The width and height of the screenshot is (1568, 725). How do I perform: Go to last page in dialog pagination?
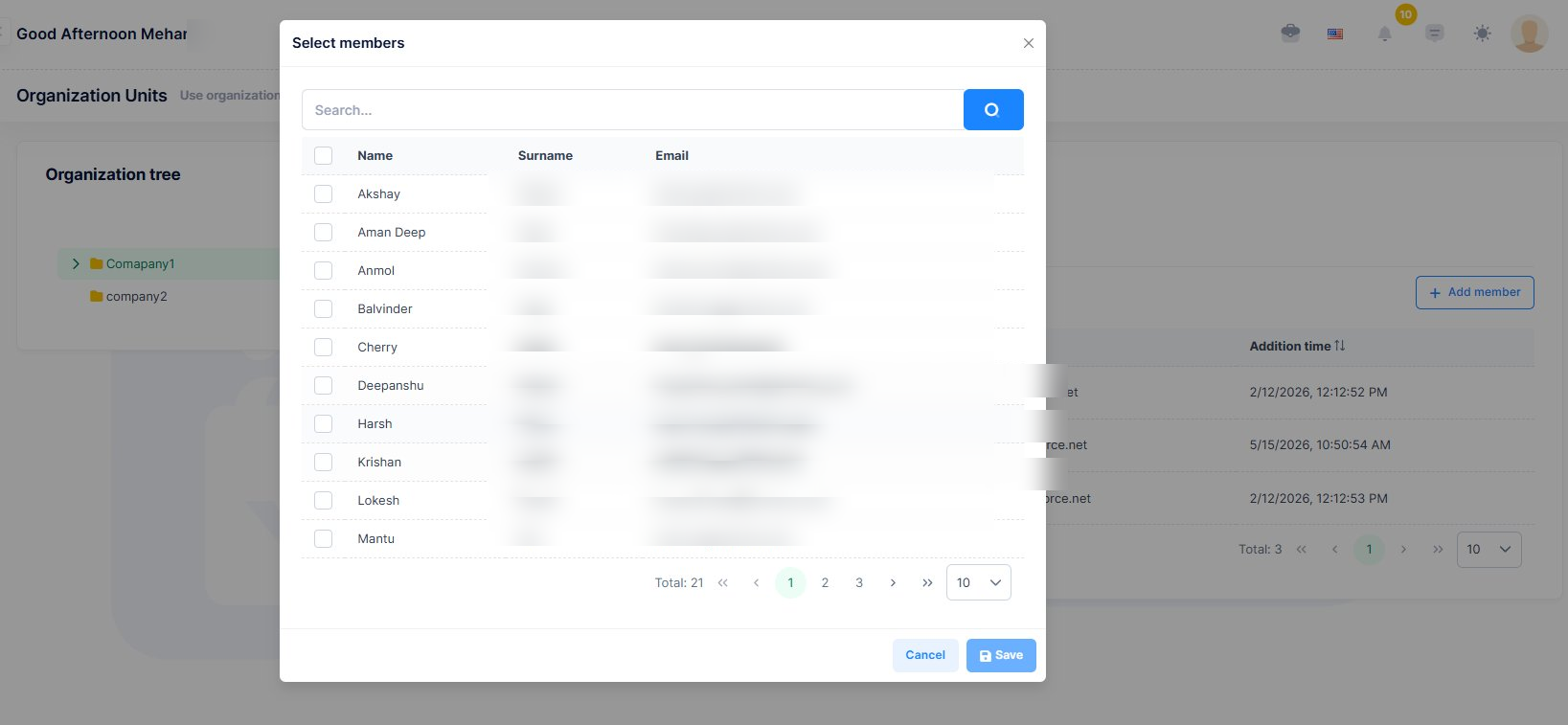[x=927, y=582]
